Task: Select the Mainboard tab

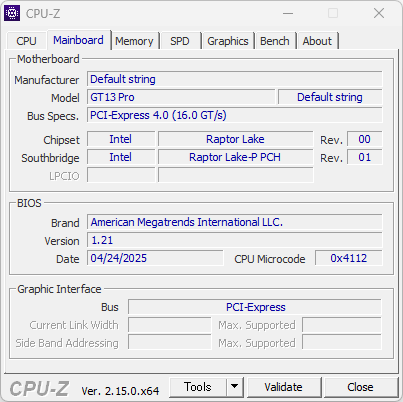Action: coord(78,40)
